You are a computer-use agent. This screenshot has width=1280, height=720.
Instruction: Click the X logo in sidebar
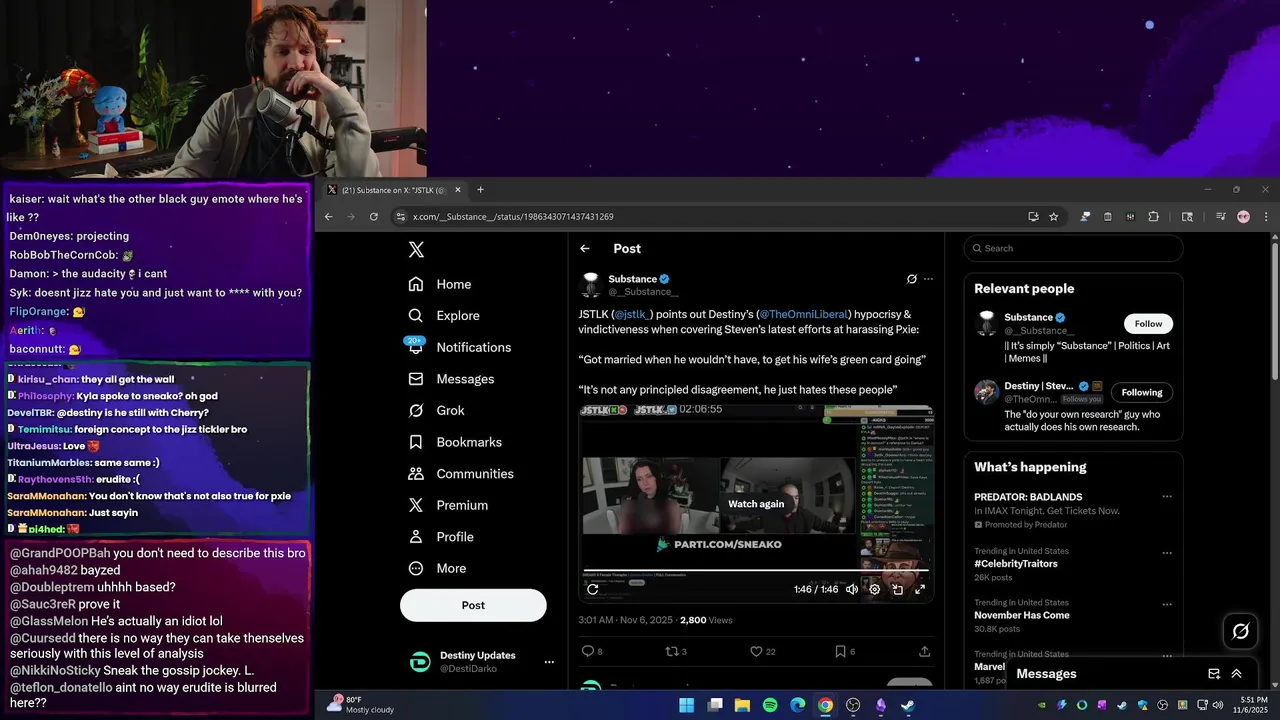click(416, 250)
